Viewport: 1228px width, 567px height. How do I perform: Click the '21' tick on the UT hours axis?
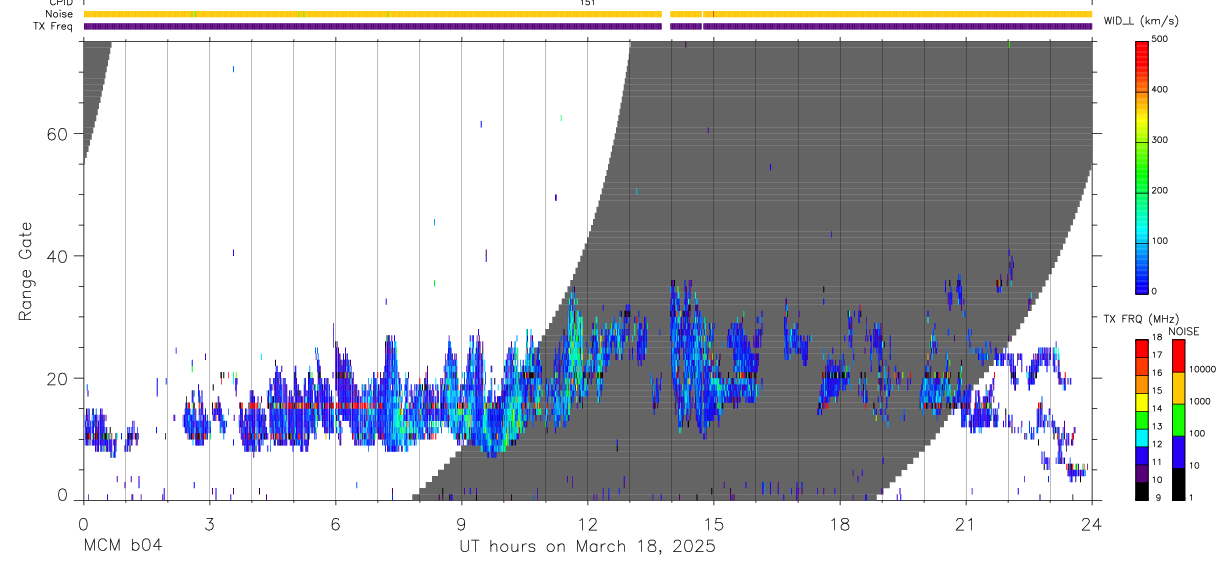(966, 523)
